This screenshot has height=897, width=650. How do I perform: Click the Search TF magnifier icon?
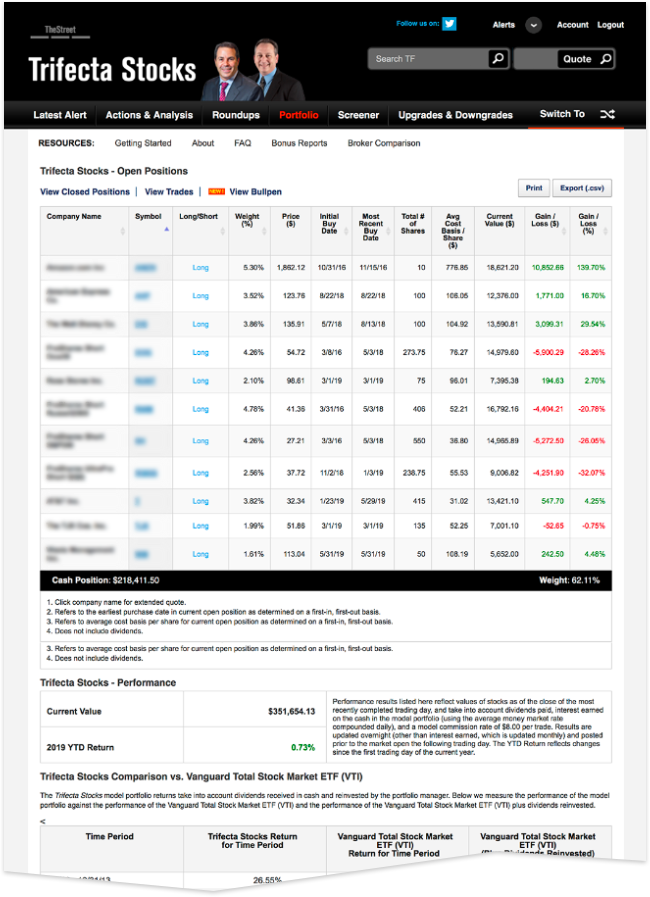498,58
